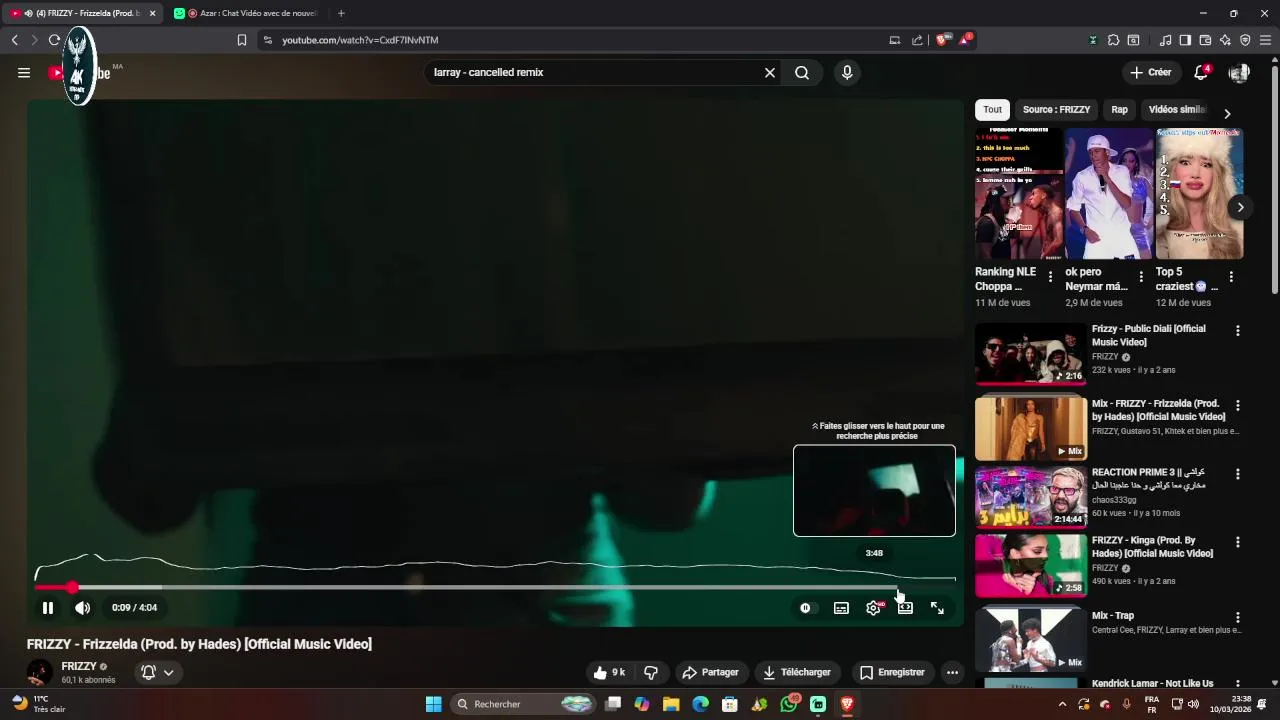Open the Brave Rewards triangle icon
The image size is (1280, 720).
(965, 40)
